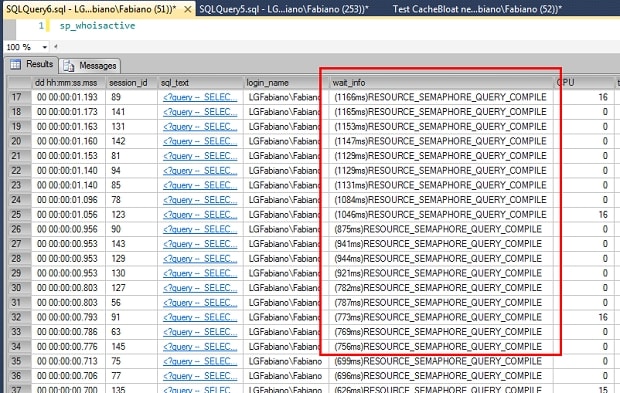This screenshot has width=620, height=393.
Task: Click wait_info cell starting (1166ms)
Action: [441, 97]
